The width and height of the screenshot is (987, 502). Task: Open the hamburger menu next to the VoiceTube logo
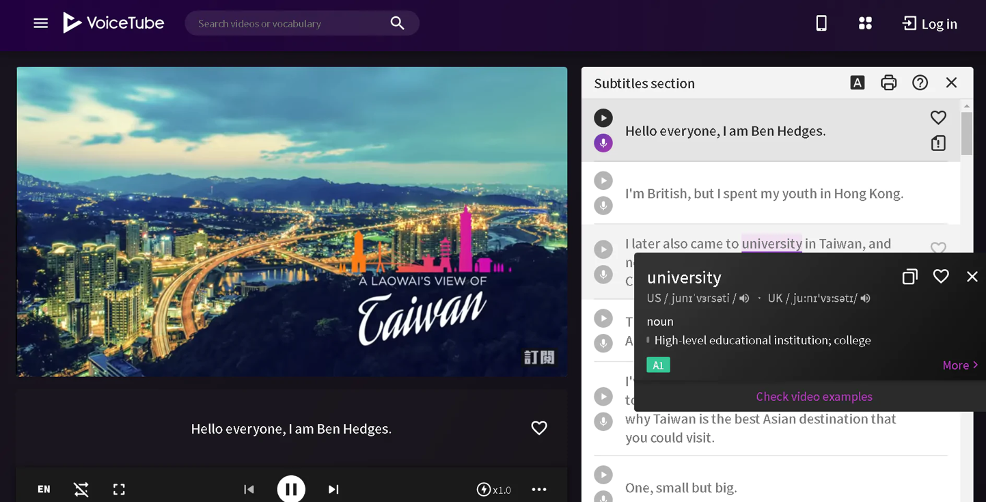(x=41, y=23)
